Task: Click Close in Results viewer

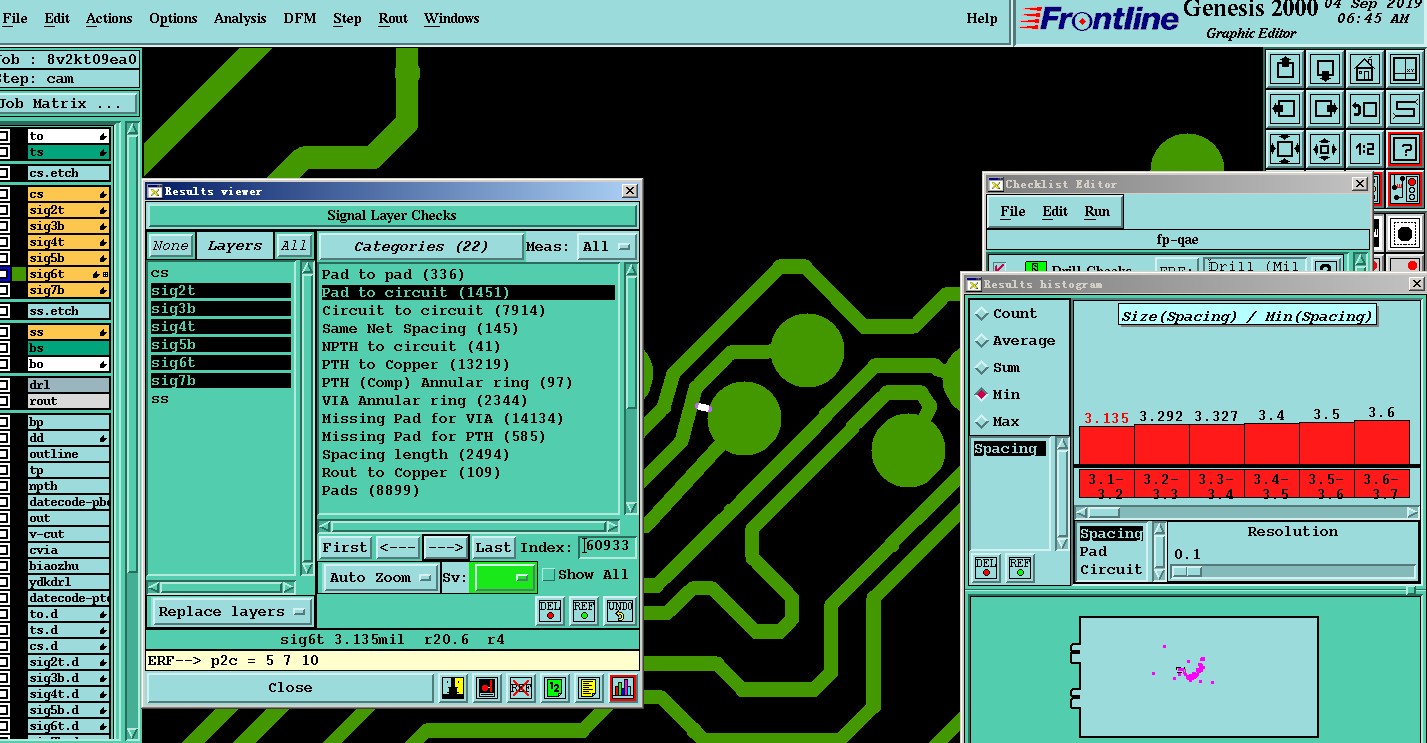Action: coord(290,688)
